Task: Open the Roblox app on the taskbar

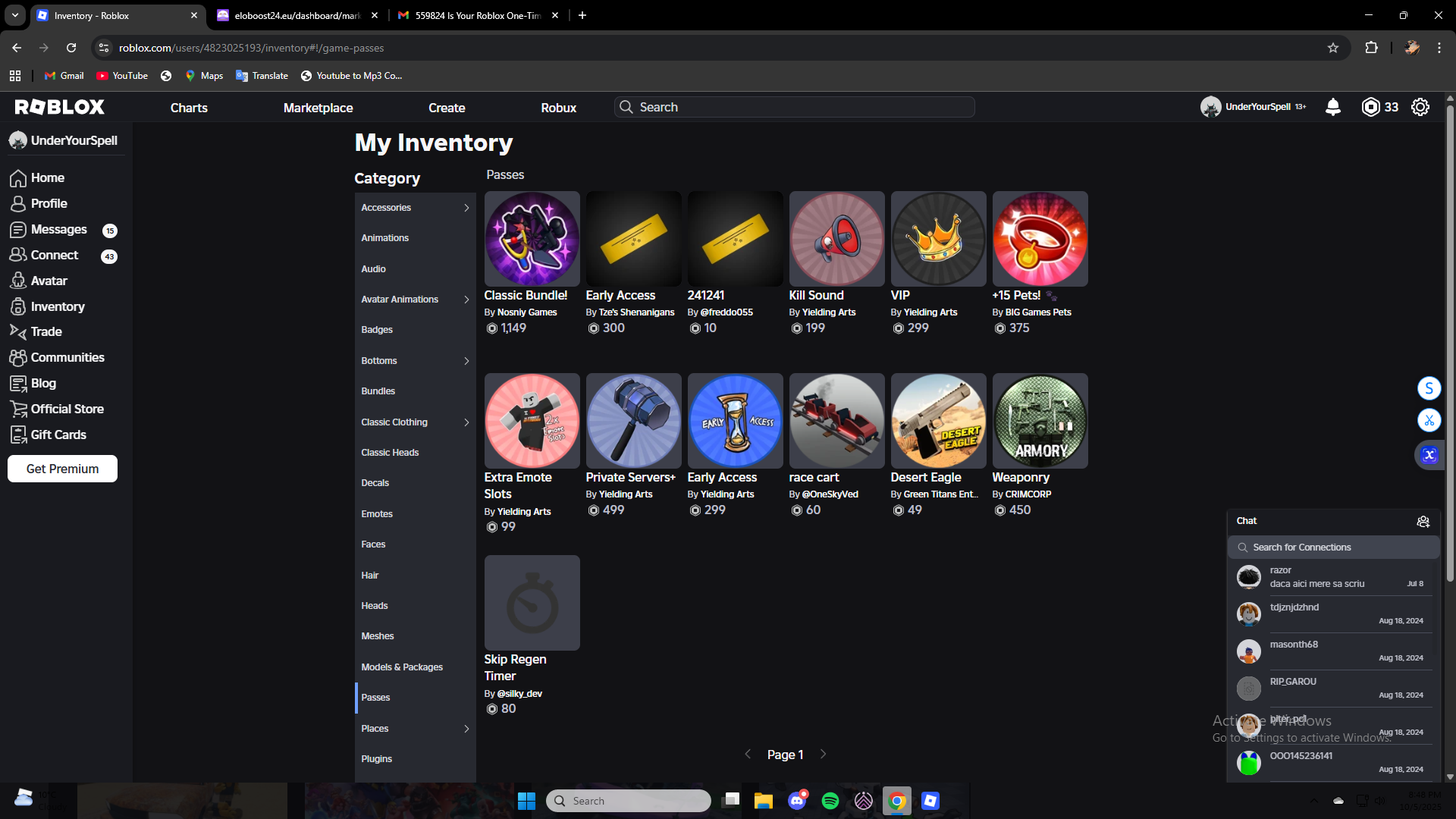Action: coord(930,801)
